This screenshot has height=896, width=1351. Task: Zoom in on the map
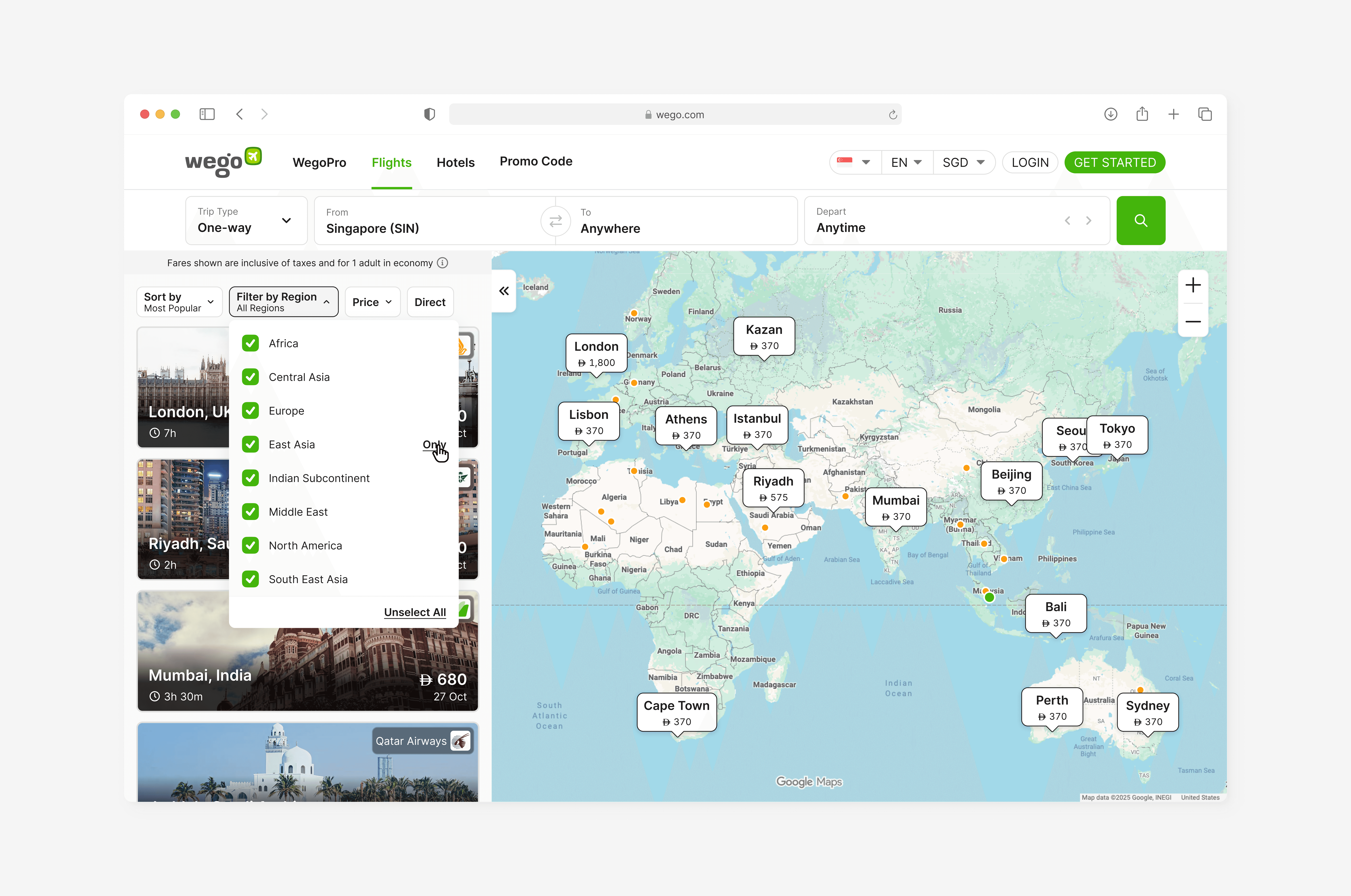point(1193,285)
